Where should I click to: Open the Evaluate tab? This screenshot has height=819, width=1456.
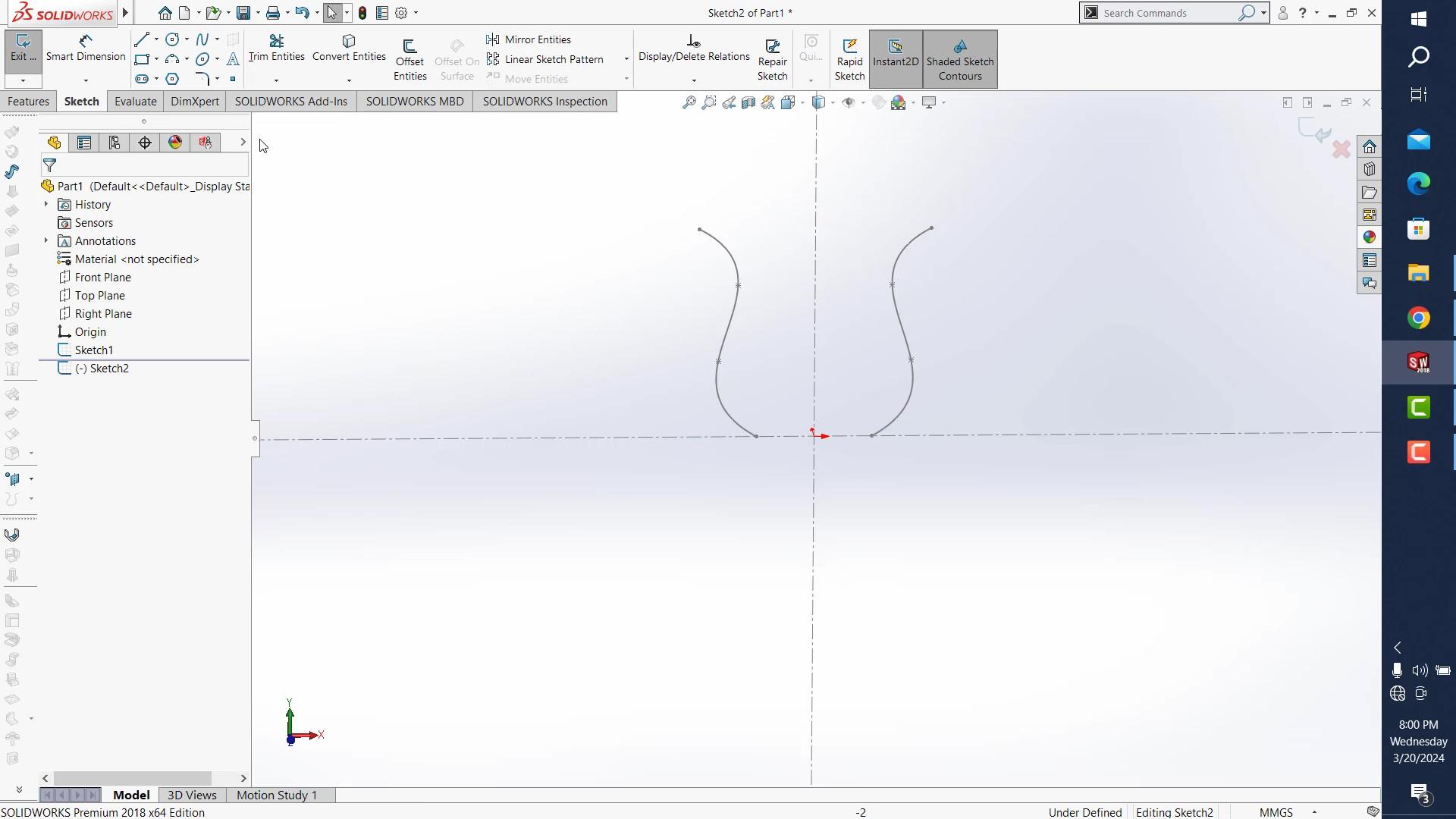pyautogui.click(x=135, y=102)
